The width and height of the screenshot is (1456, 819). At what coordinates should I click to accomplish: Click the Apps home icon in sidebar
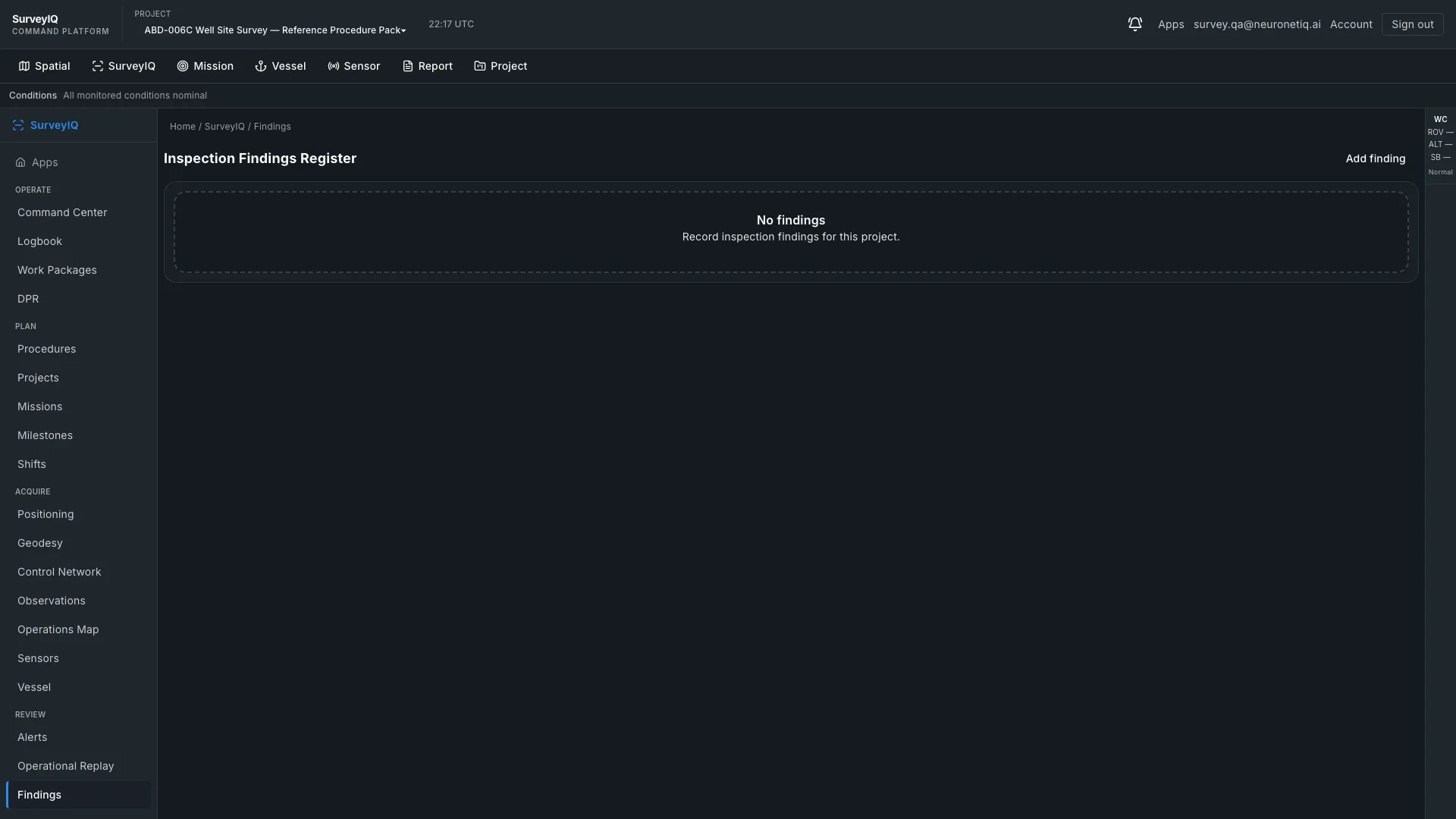click(x=20, y=162)
